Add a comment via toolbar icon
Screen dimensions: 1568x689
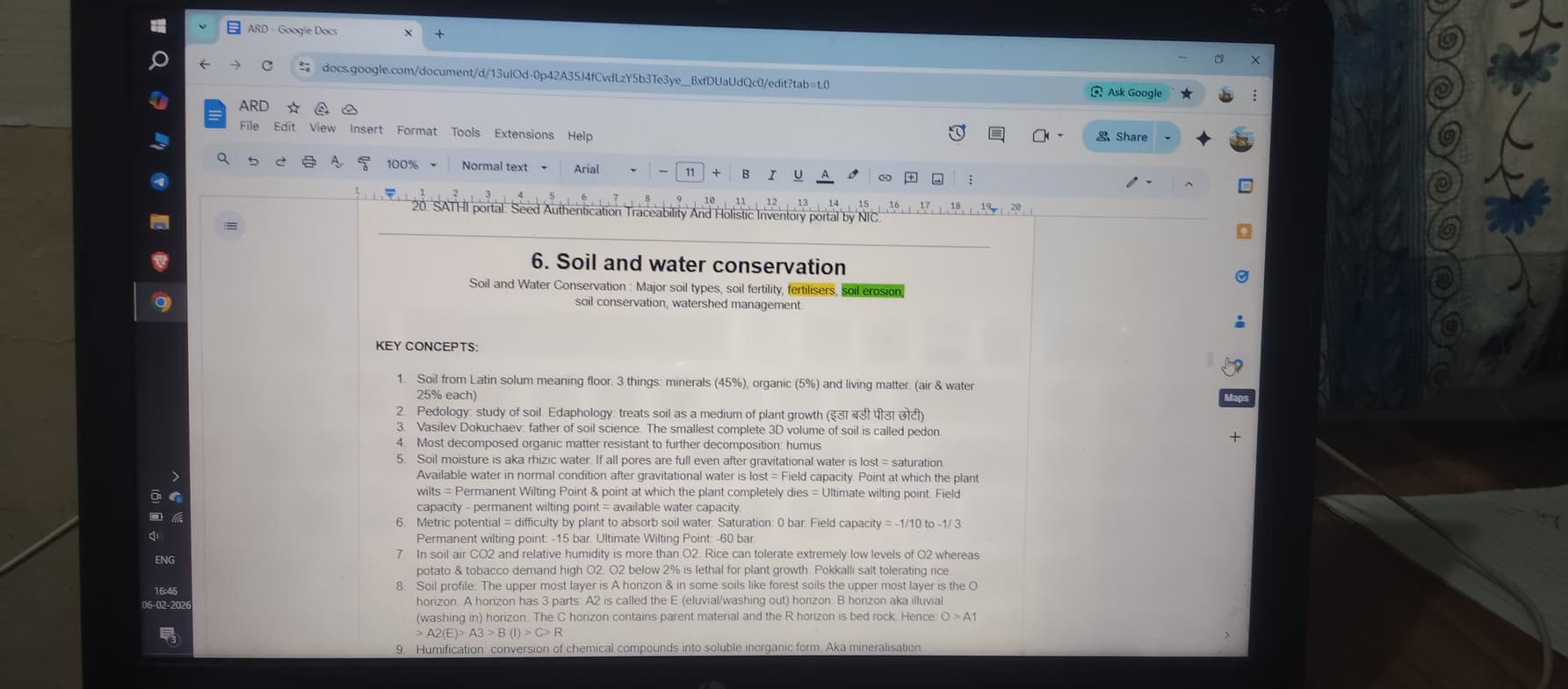point(911,178)
